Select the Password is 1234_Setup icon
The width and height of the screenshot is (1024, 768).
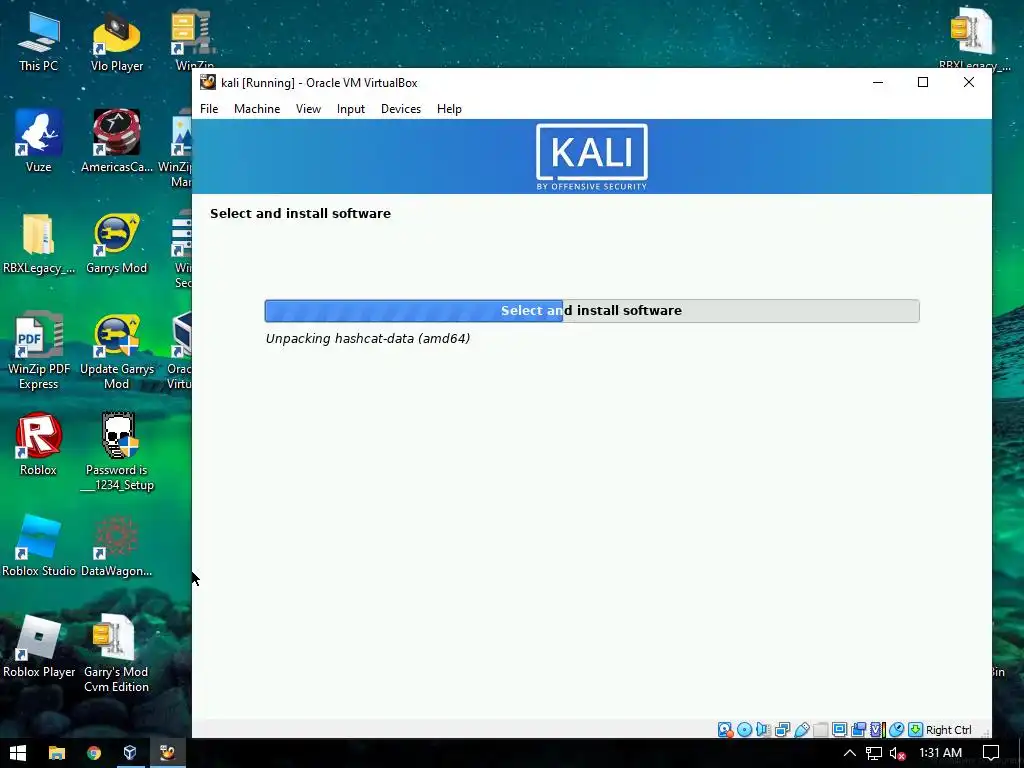point(118,452)
